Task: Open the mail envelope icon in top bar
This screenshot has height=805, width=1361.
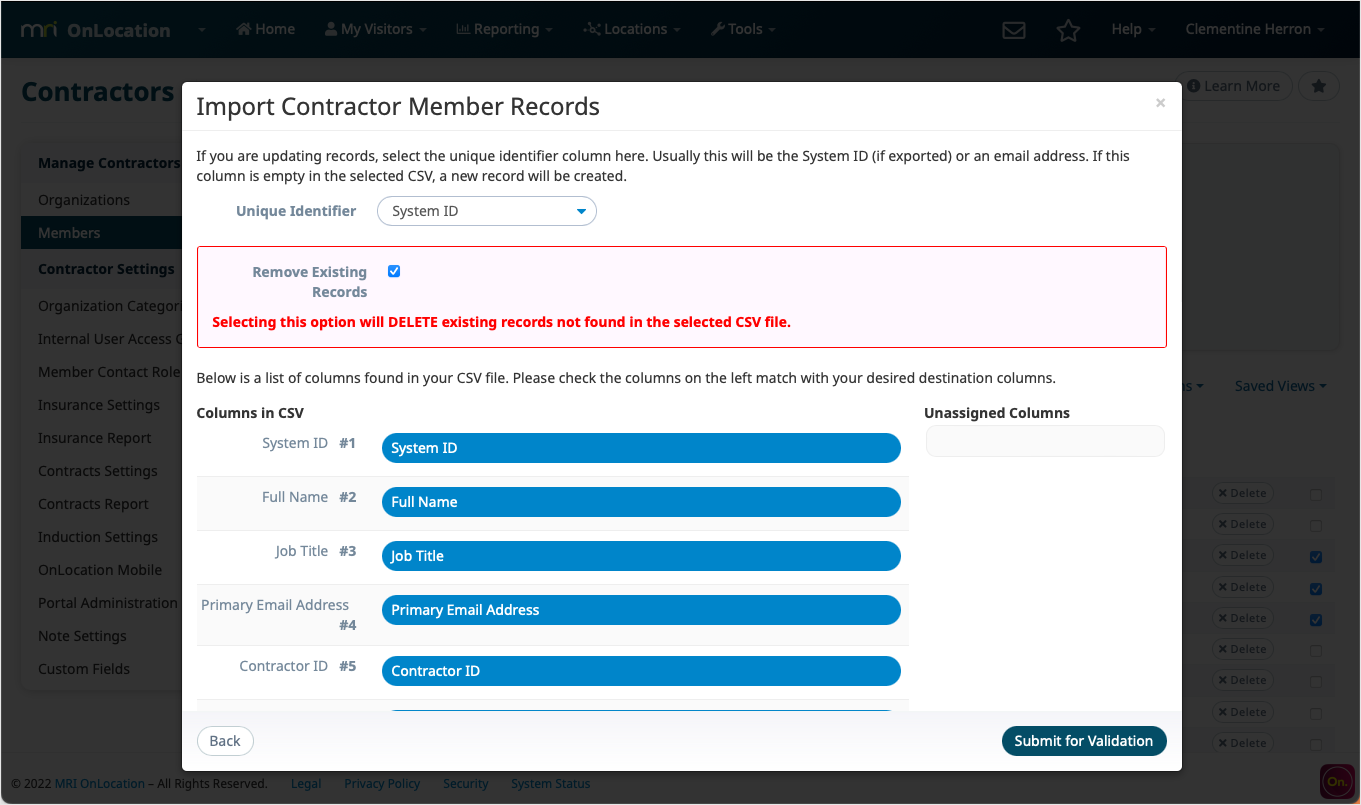Action: tap(1014, 30)
